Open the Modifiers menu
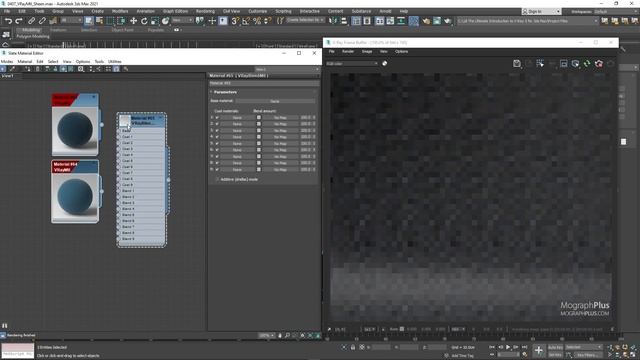Screen dimensions: 640x360 120,11
